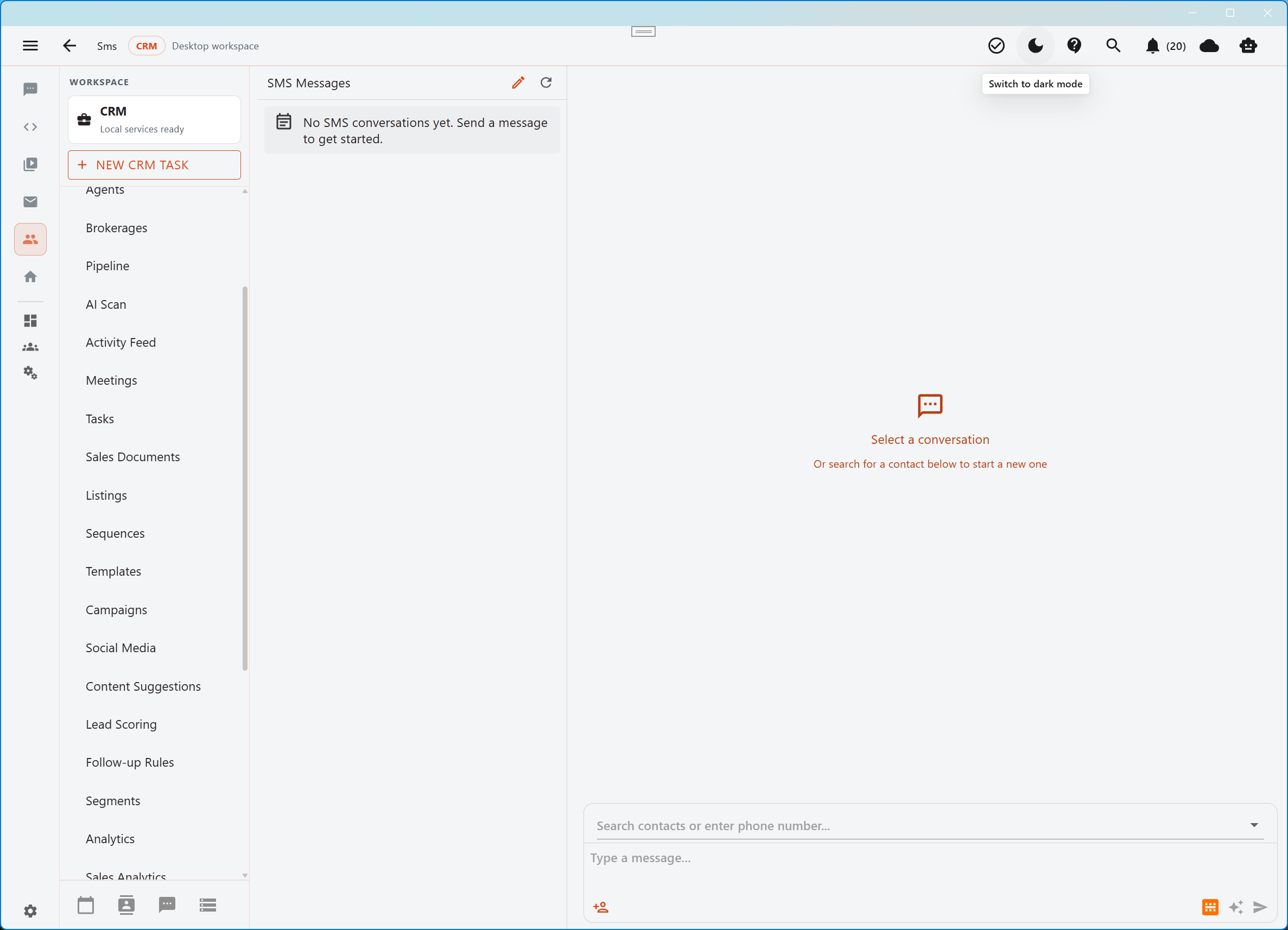Click the add contact icon in composer
This screenshot has height=930, width=1288.
point(601,907)
